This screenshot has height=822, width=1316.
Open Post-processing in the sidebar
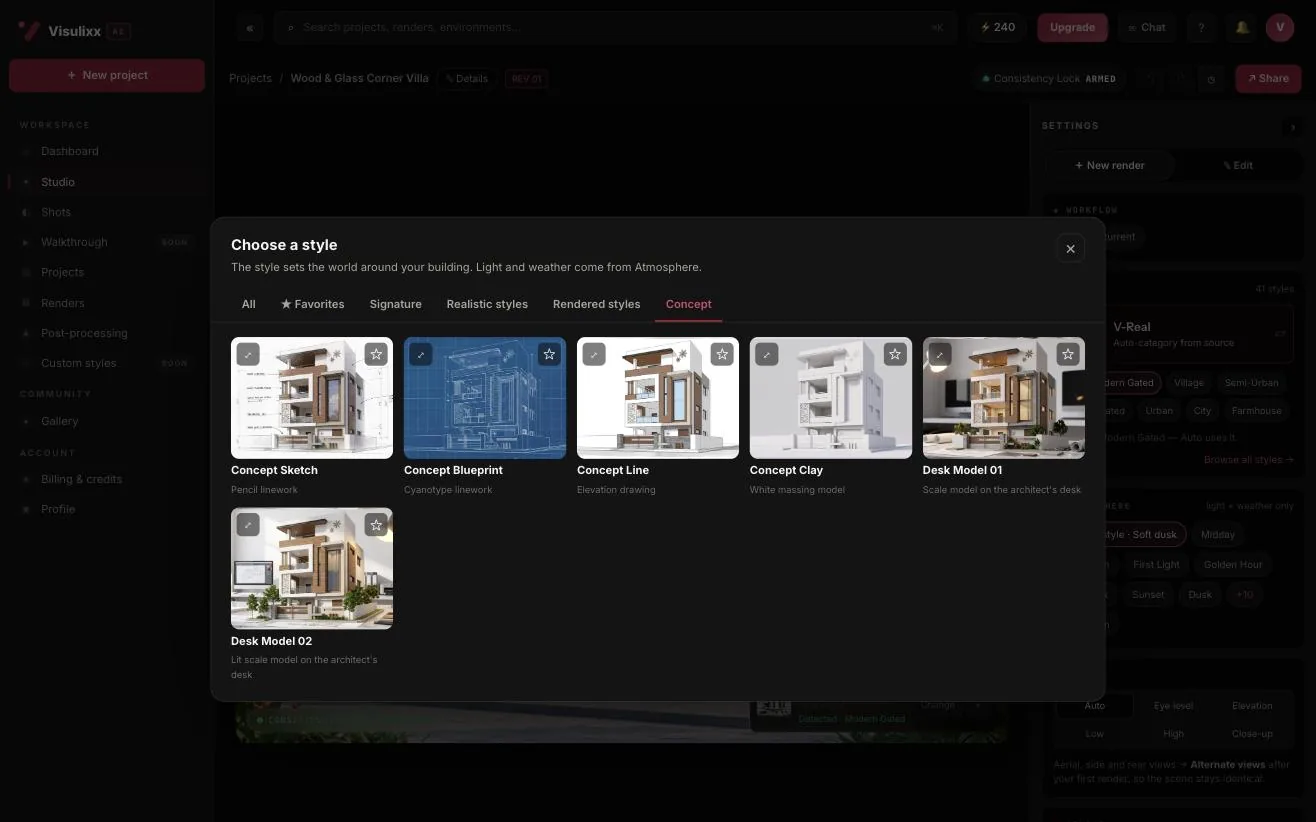(x=105, y=333)
